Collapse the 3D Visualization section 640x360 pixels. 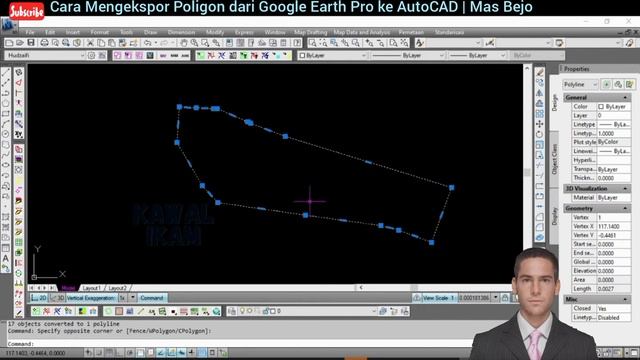point(625,189)
